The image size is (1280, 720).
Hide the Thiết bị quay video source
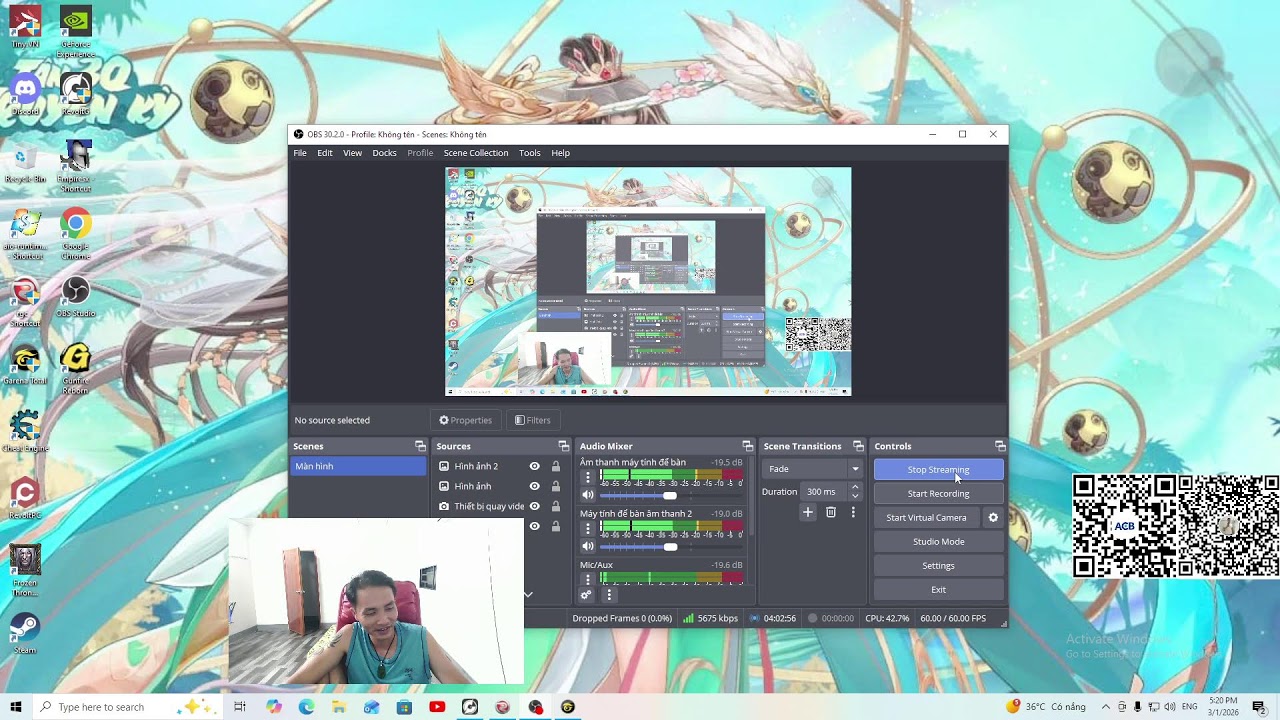click(534, 506)
